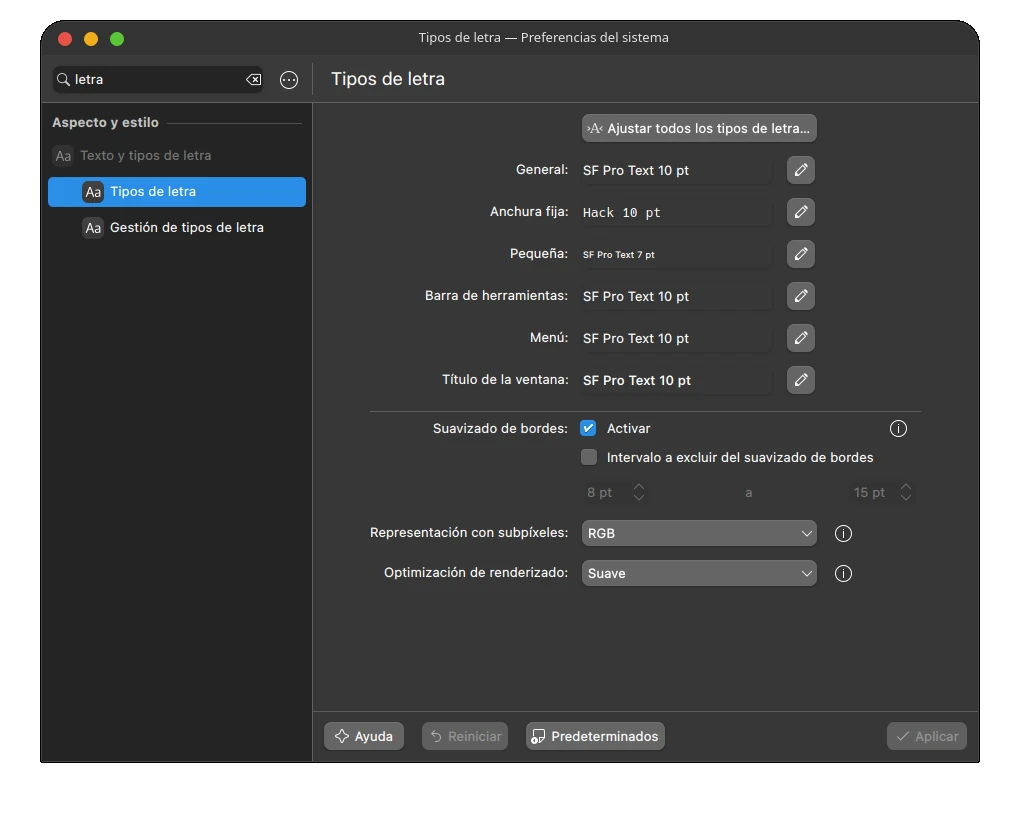The width and height of the screenshot is (1020, 821).
Task: Edit the Título de la ventana font
Action: [x=800, y=380]
